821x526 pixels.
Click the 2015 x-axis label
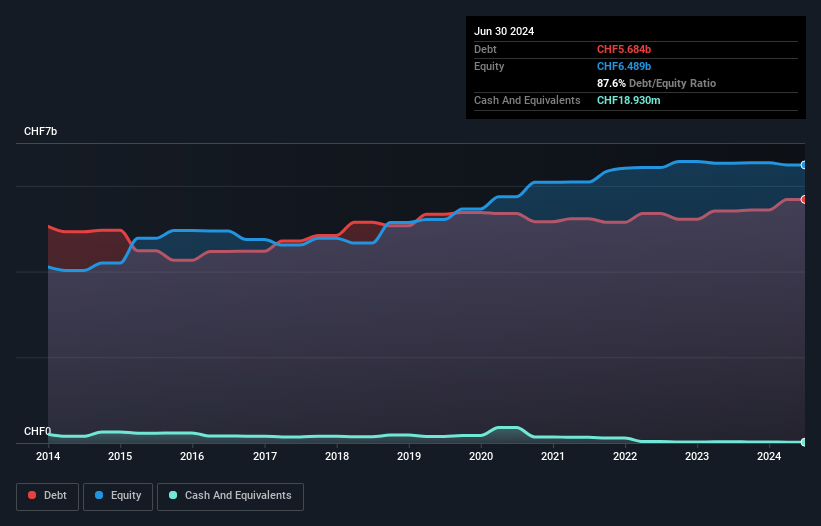click(120, 456)
